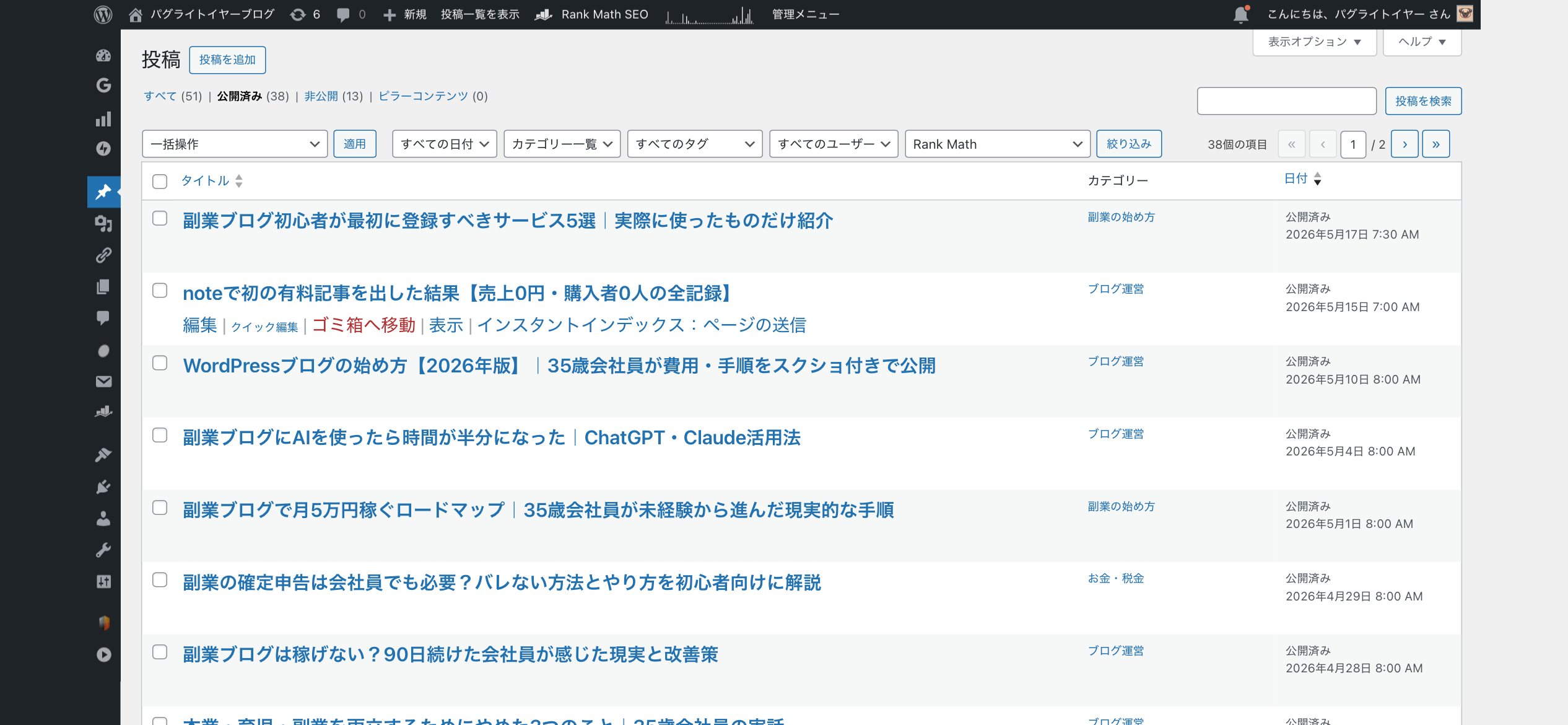Open the Appearance paintbrush icon in the sidebar
Viewport: 1568px width, 725px height.
tap(103, 455)
